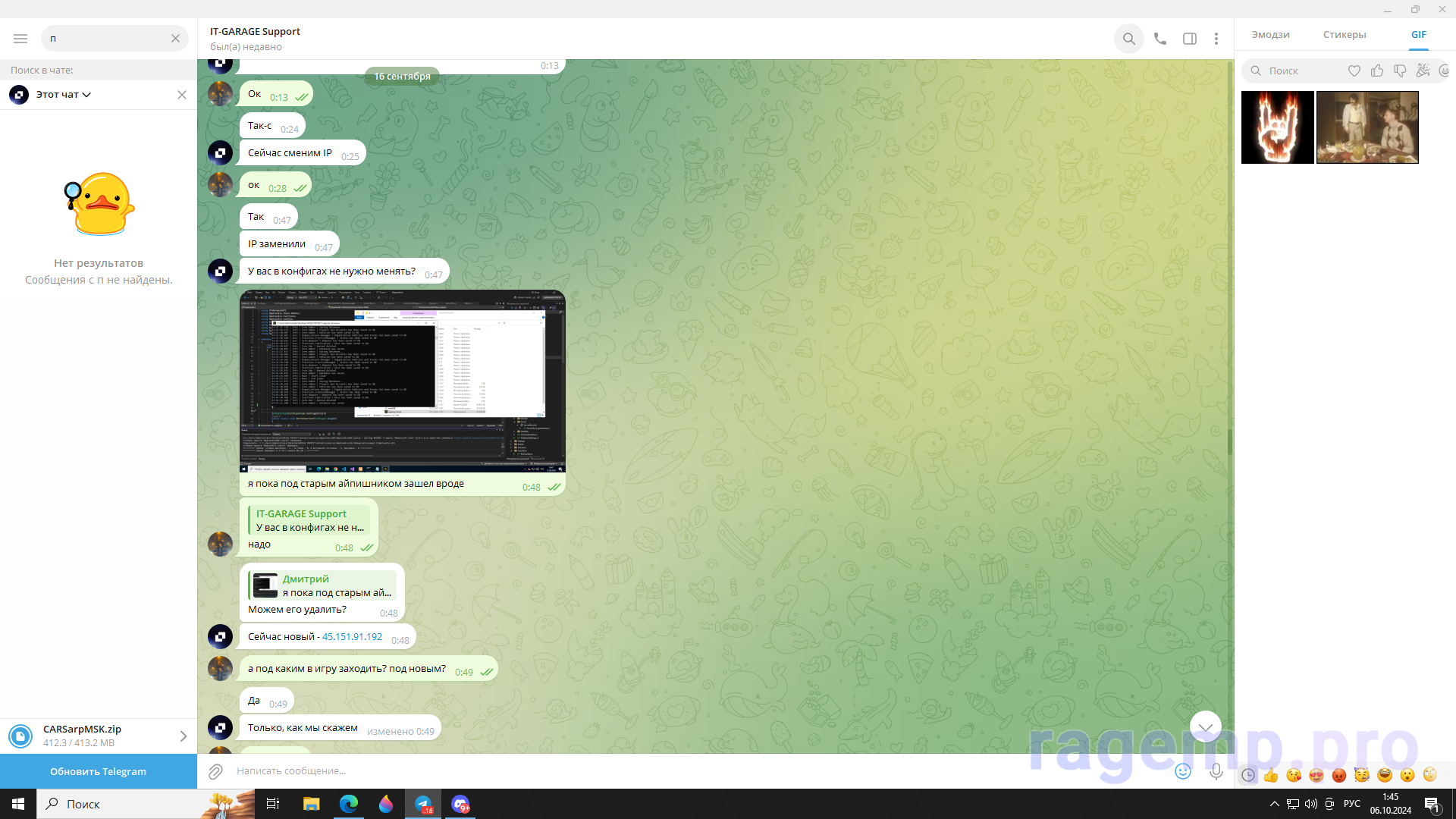This screenshot has width=1456, height=819.
Task: Click the search-in-chat magnifier icon
Action: [x=1128, y=39]
